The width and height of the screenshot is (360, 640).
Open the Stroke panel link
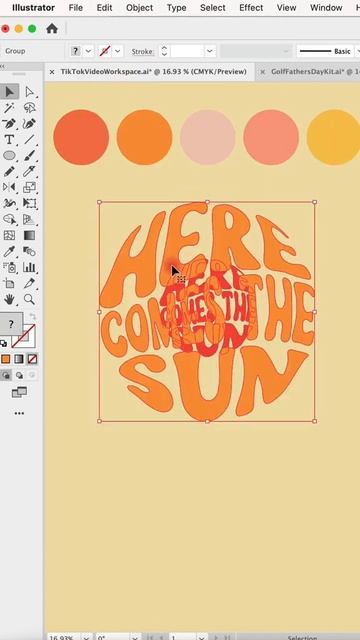click(142, 51)
